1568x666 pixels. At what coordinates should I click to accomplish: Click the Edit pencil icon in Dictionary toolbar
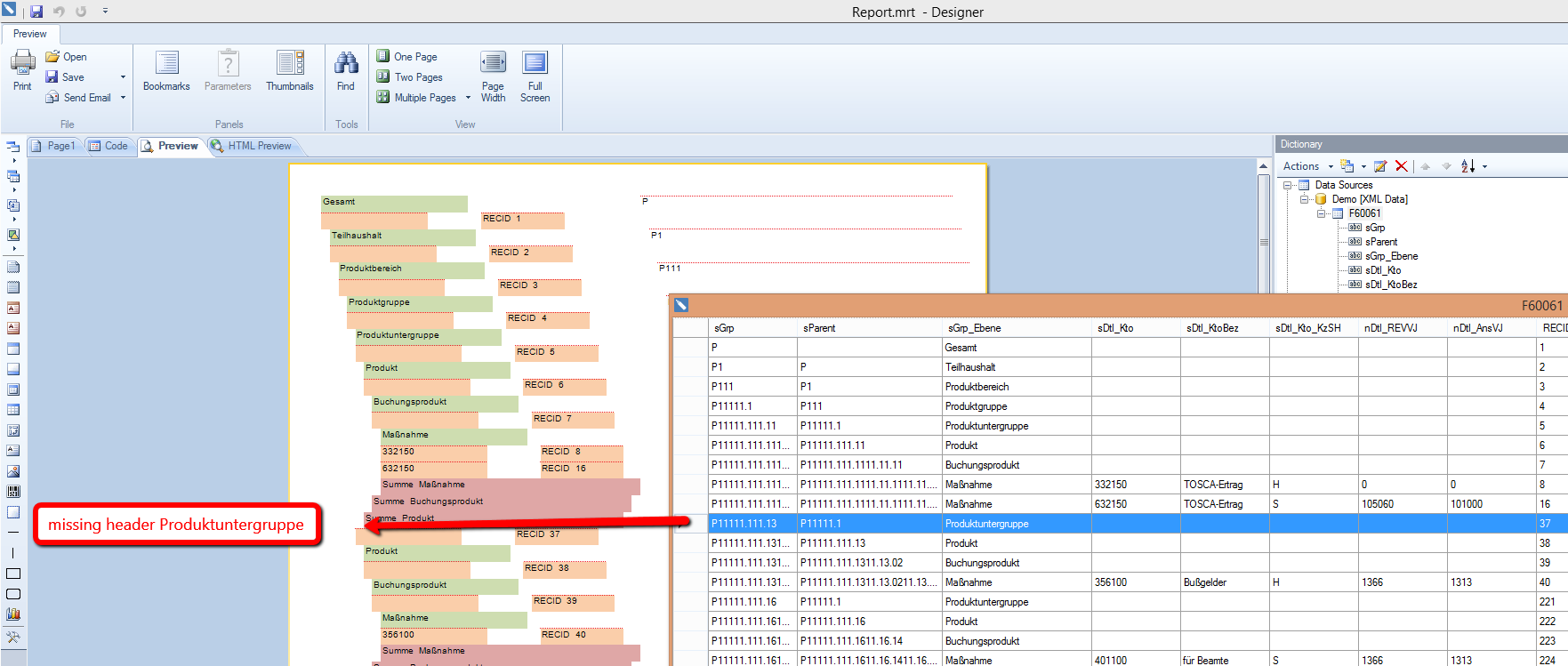(x=1380, y=166)
